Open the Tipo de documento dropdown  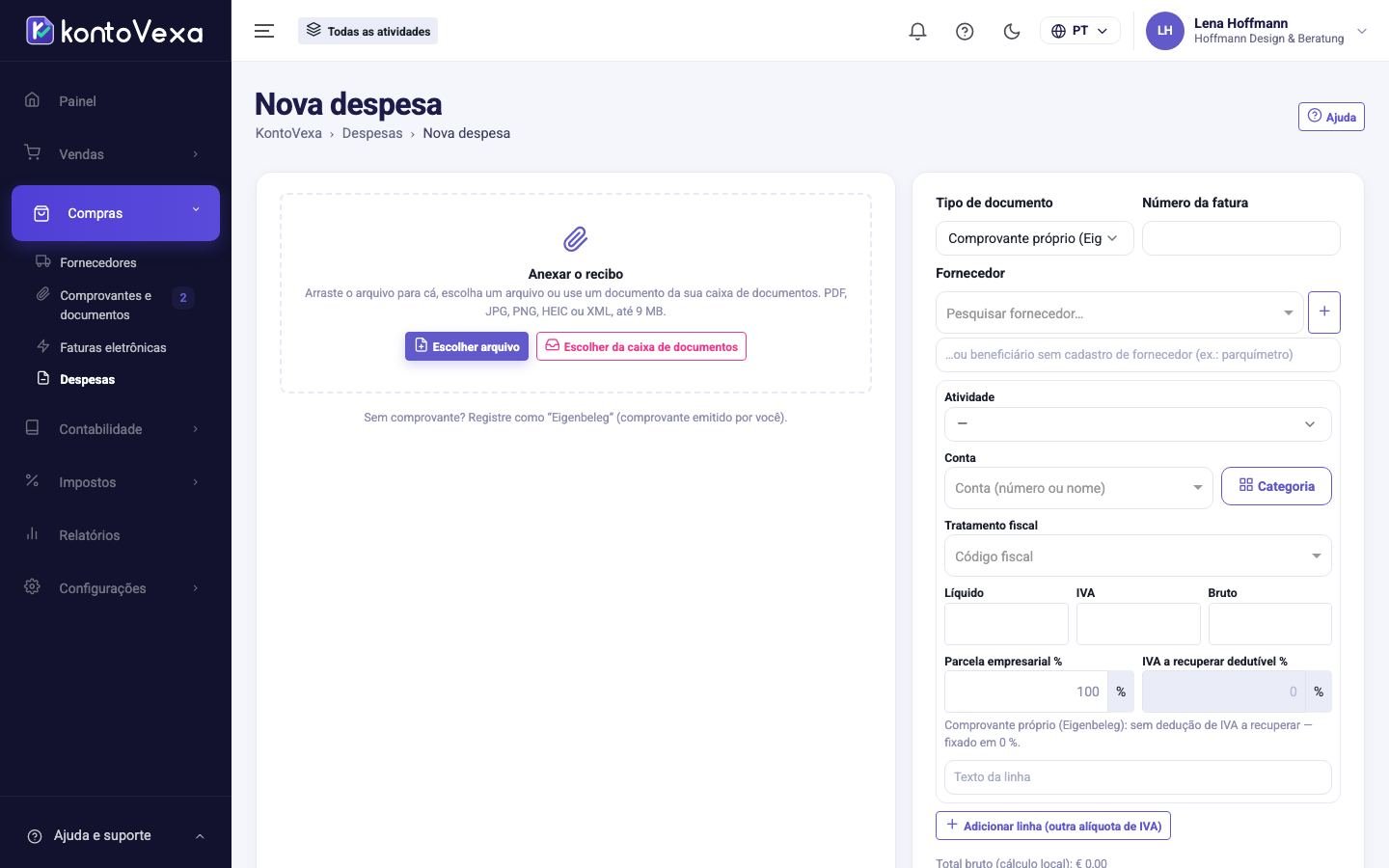click(x=1035, y=238)
